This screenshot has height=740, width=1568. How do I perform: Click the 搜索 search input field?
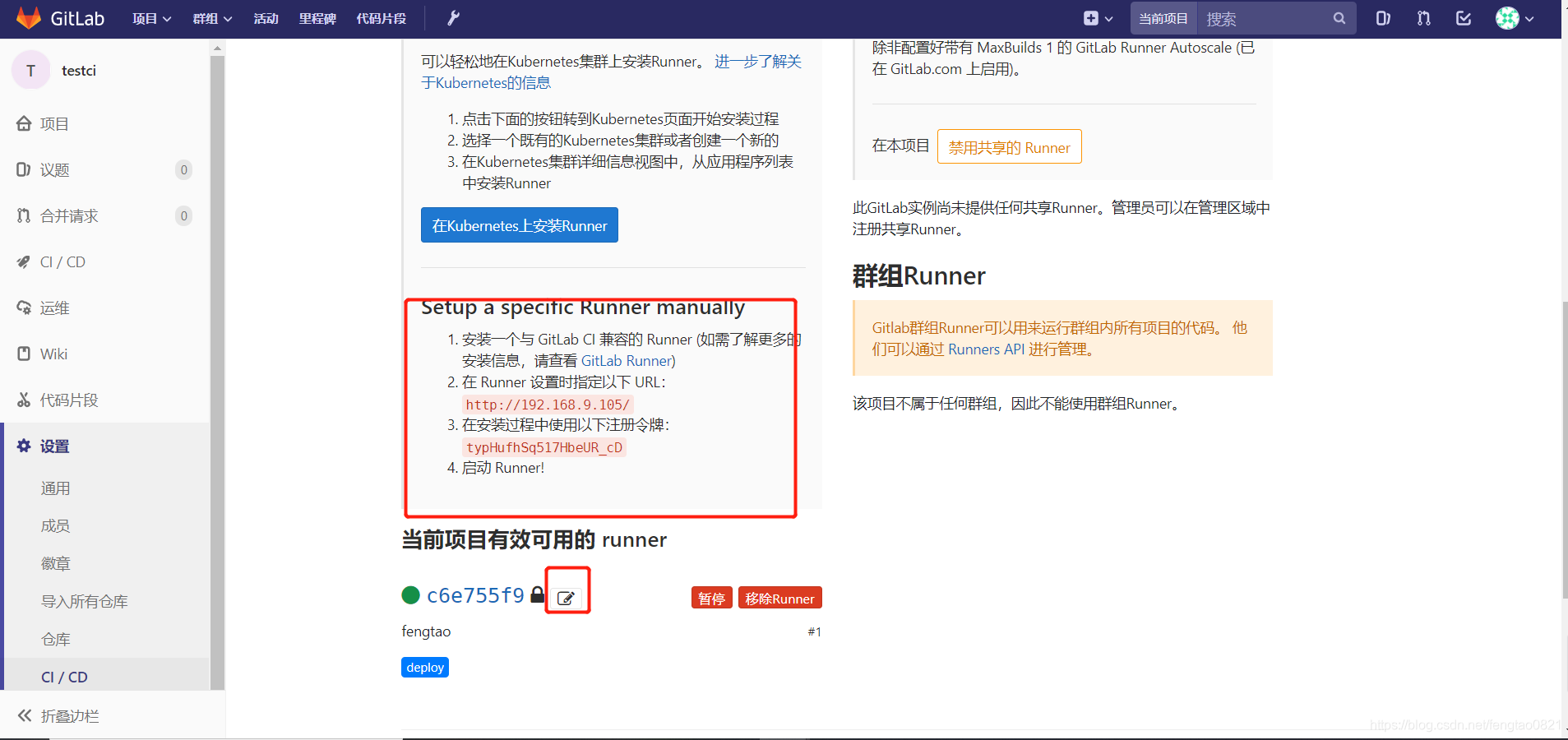click(1258, 18)
